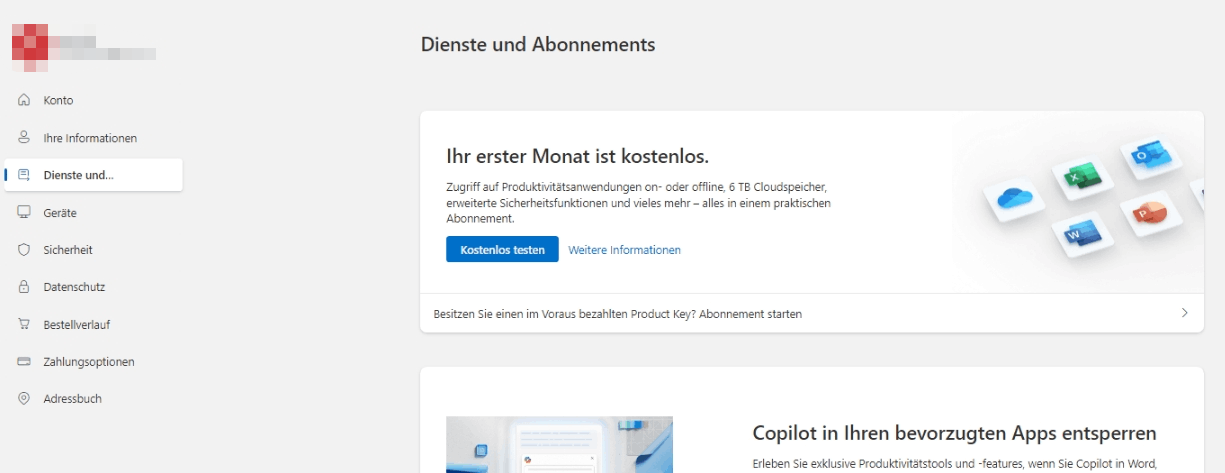1225x473 pixels.
Task: Click the Dienste und Abonnements page heading
Action: coord(538,44)
